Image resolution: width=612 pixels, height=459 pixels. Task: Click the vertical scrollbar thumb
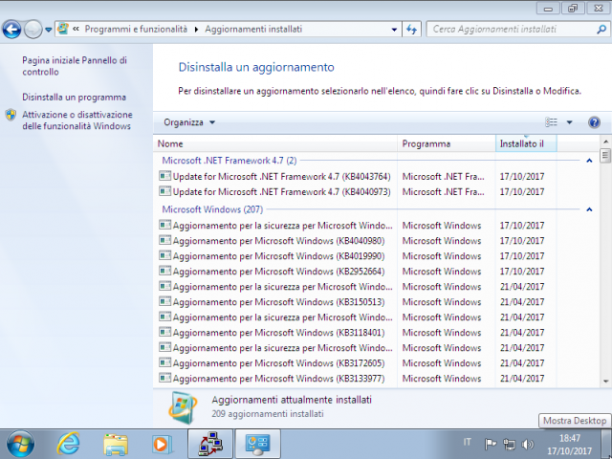[x=605, y=156]
